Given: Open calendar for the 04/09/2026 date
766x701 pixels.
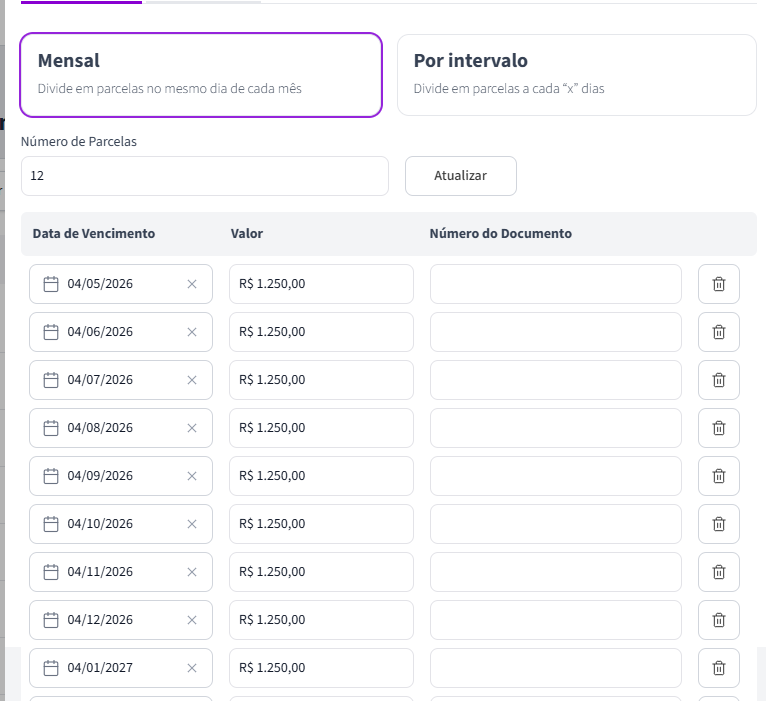Looking at the screenshot, I should pyautogui.click(x=51, y=476).
